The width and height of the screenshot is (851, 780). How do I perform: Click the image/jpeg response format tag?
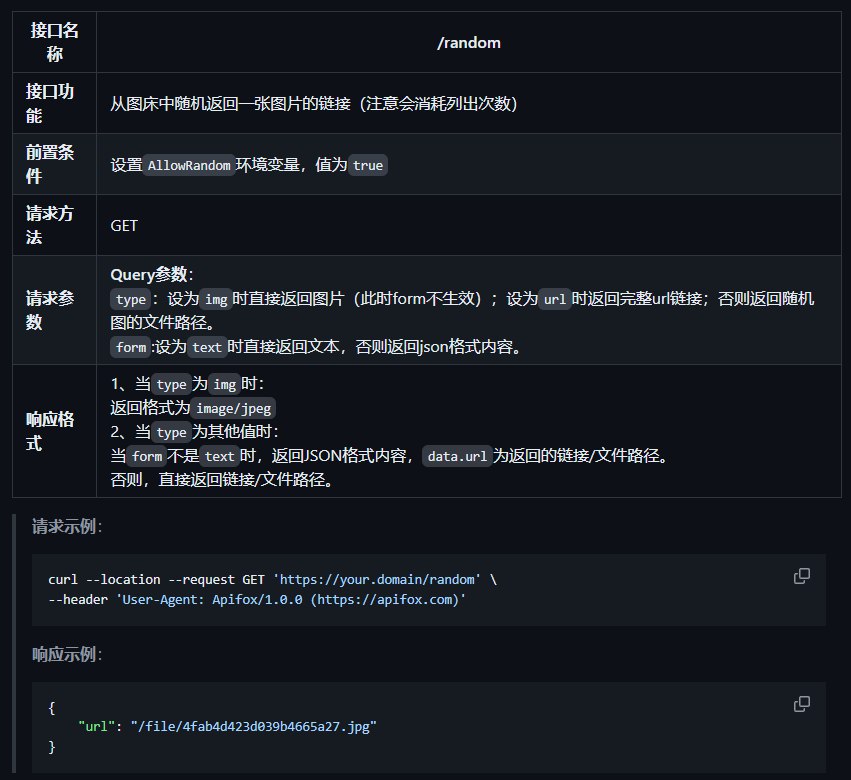pyautogui.click(x=232, y=408)
